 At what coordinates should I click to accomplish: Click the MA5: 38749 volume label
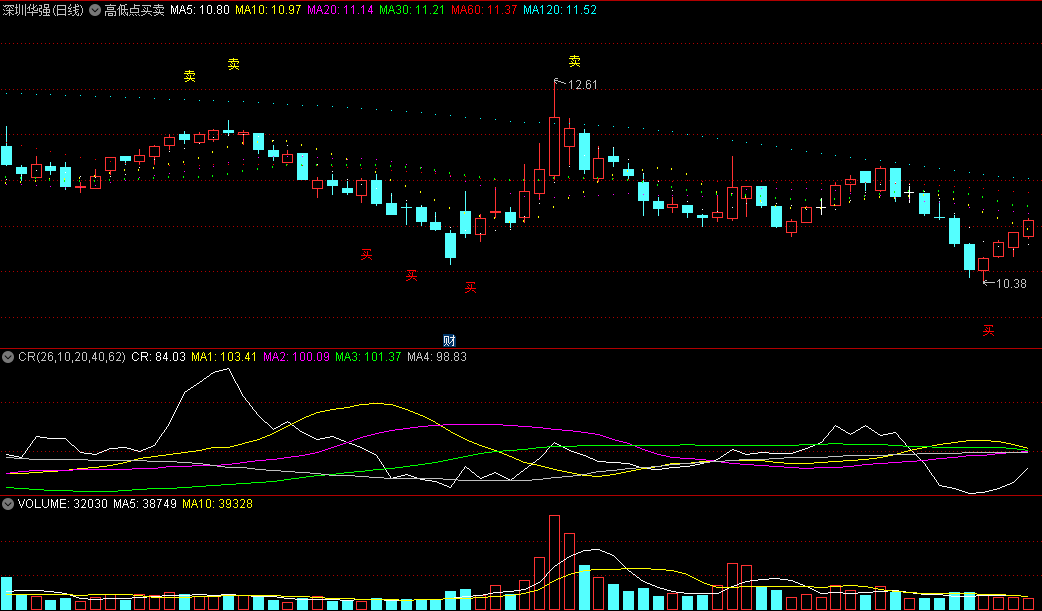pyautogui.click(x=145, y=504)
